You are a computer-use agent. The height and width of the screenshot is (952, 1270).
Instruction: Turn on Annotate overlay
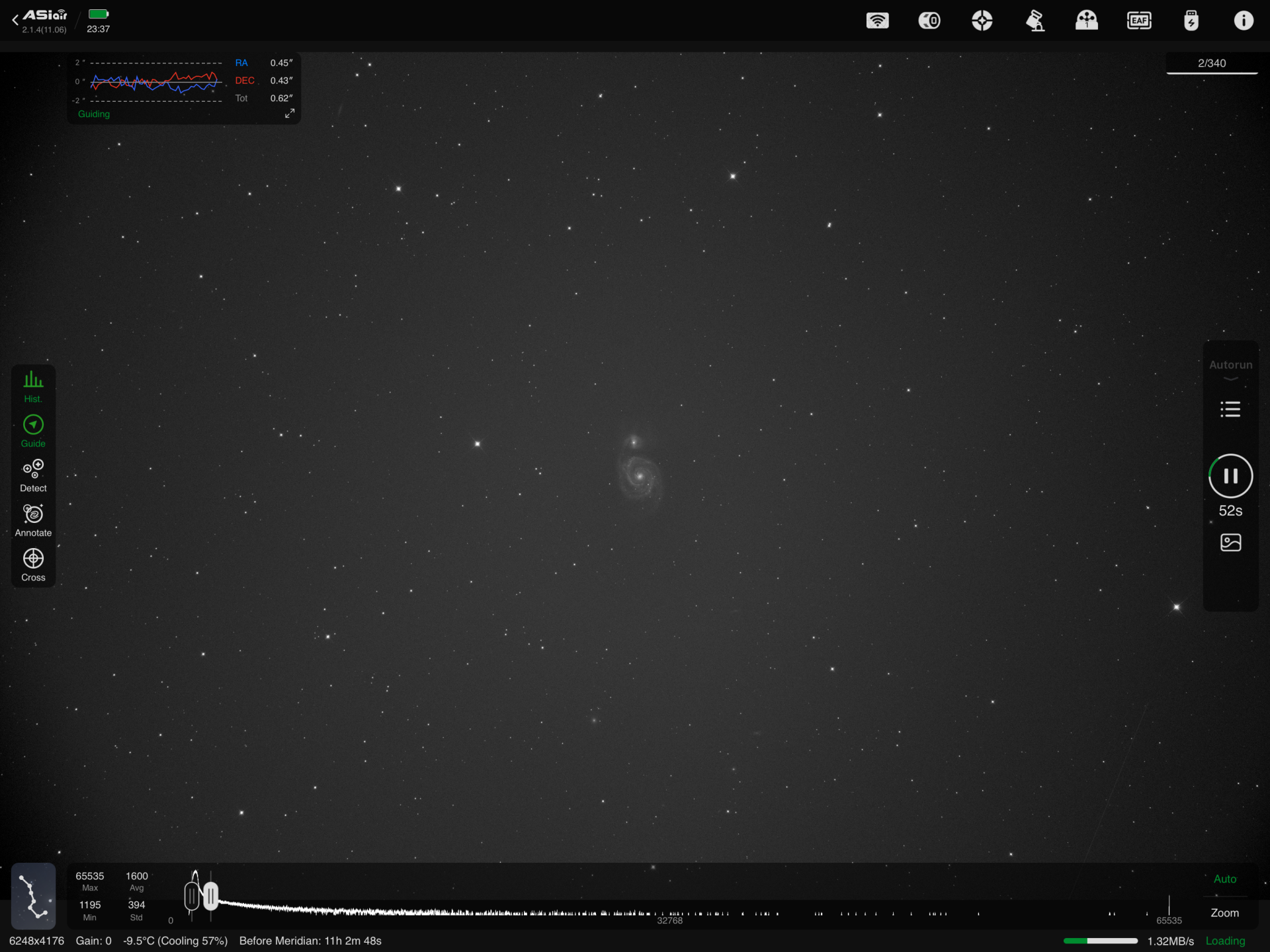pos(33,521)
